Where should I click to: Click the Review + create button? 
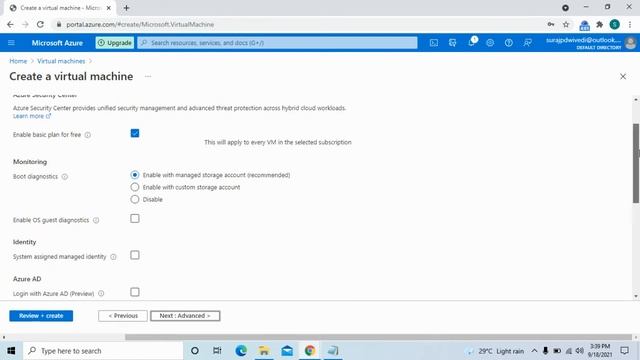tap(41, 316)
